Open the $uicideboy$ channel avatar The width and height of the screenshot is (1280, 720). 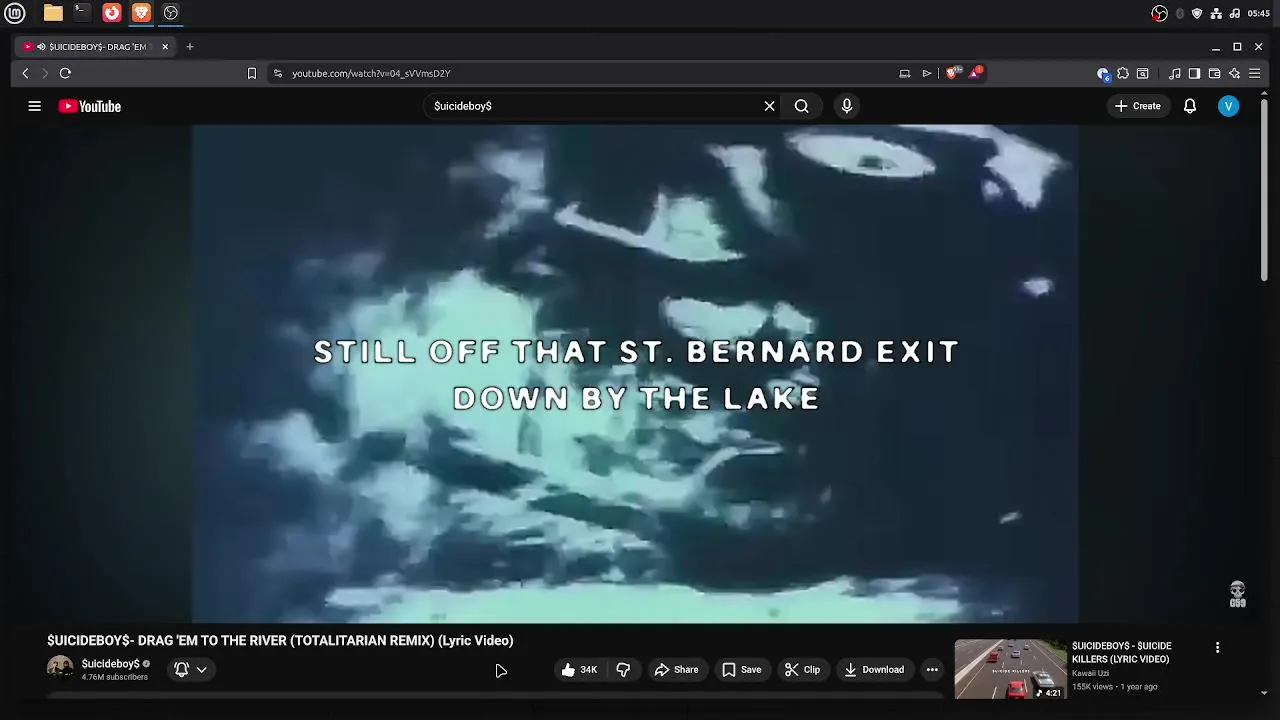[60, 669]
